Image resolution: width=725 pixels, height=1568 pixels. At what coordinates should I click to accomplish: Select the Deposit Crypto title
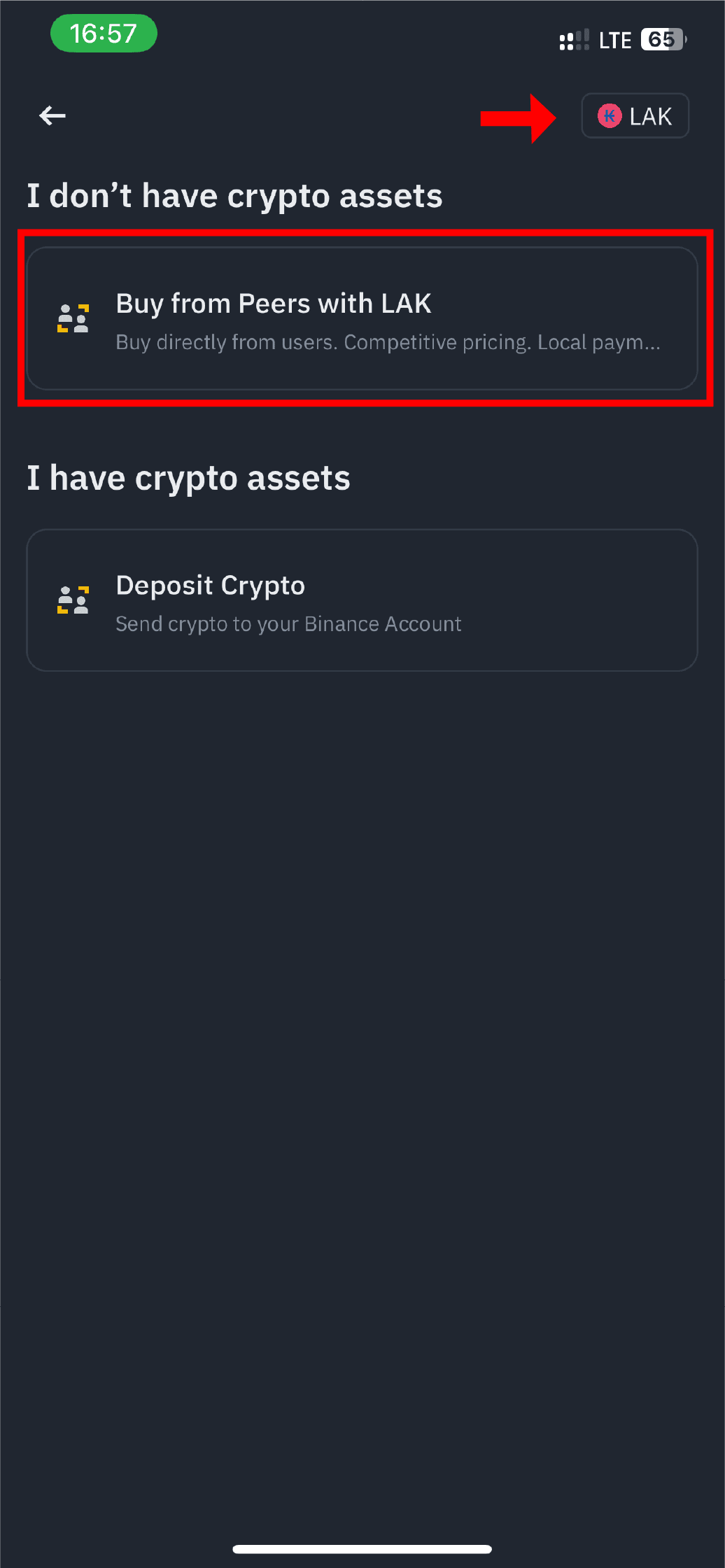(210, 586)
